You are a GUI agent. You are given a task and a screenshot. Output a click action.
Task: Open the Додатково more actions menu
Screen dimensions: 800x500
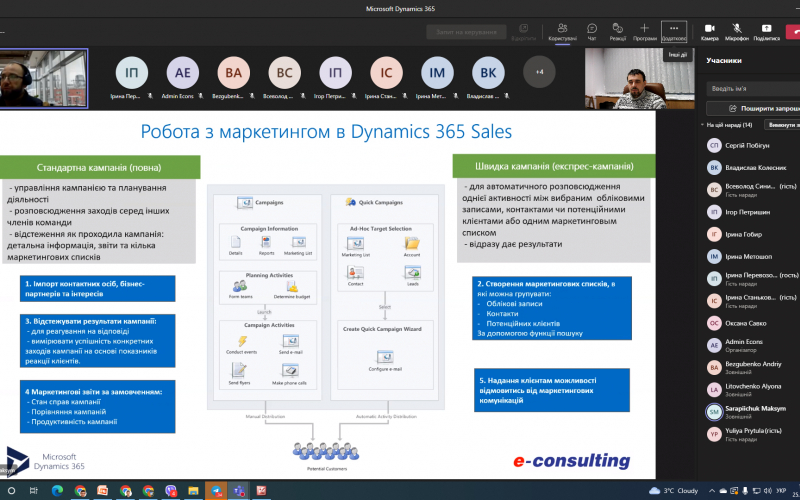tap(674, 32)
